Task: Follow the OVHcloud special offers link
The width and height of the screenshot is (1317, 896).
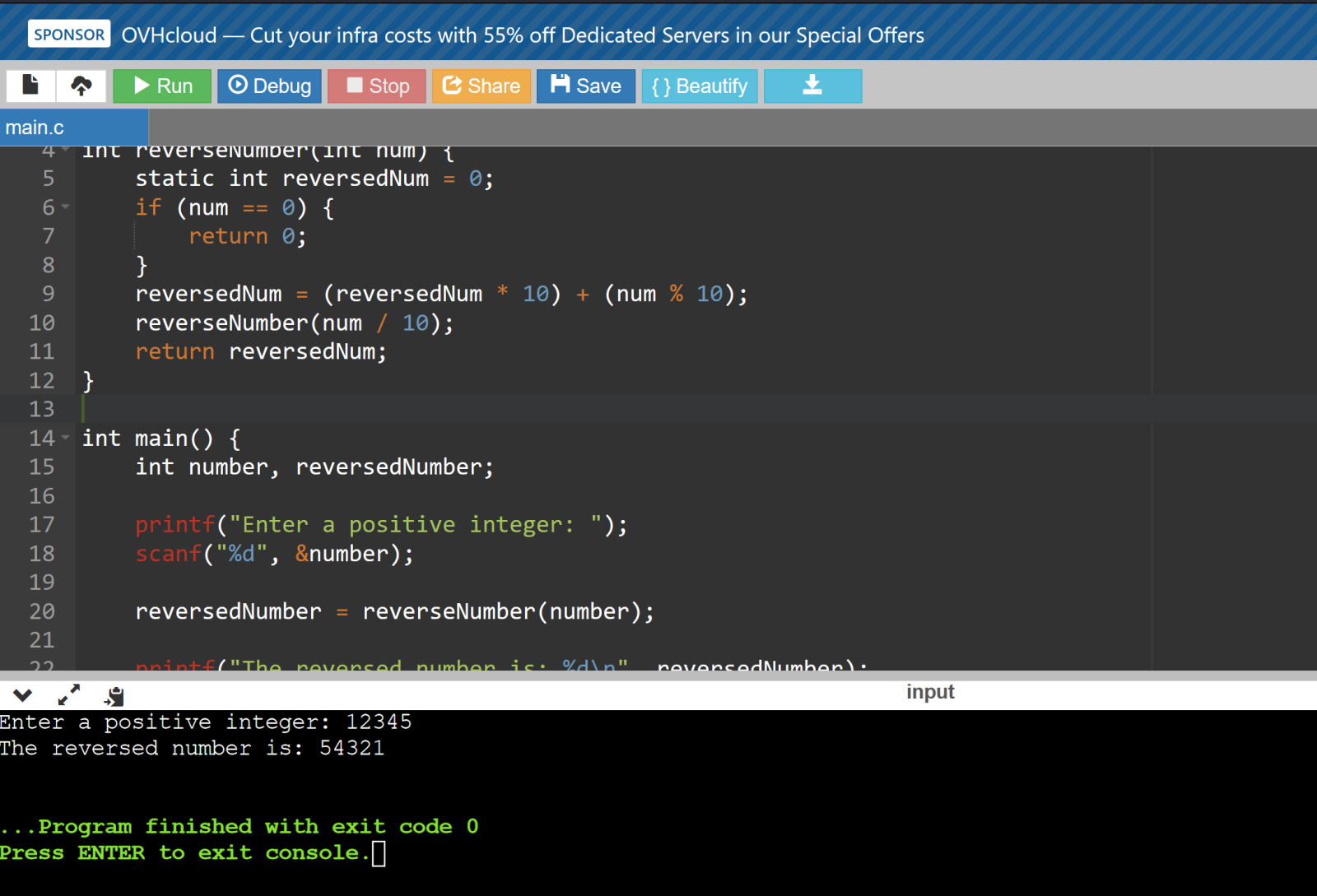Action: (x=522, y=35)
